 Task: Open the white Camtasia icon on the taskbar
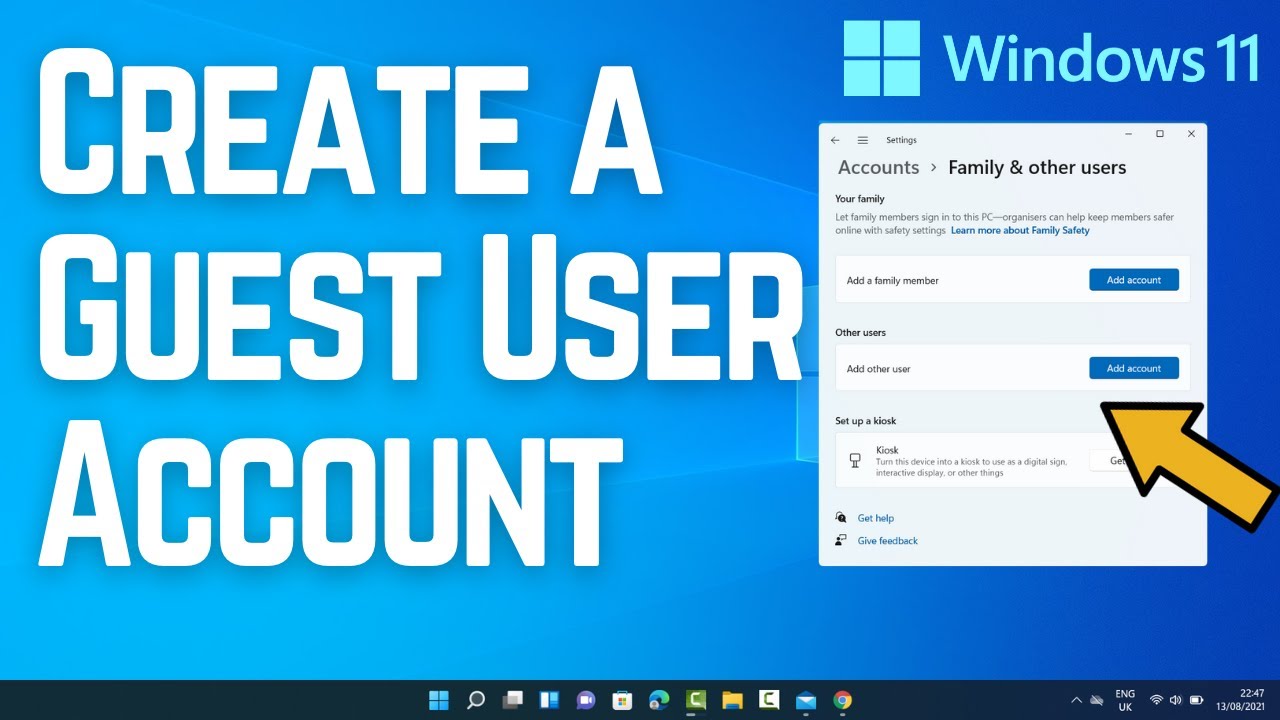769,700
